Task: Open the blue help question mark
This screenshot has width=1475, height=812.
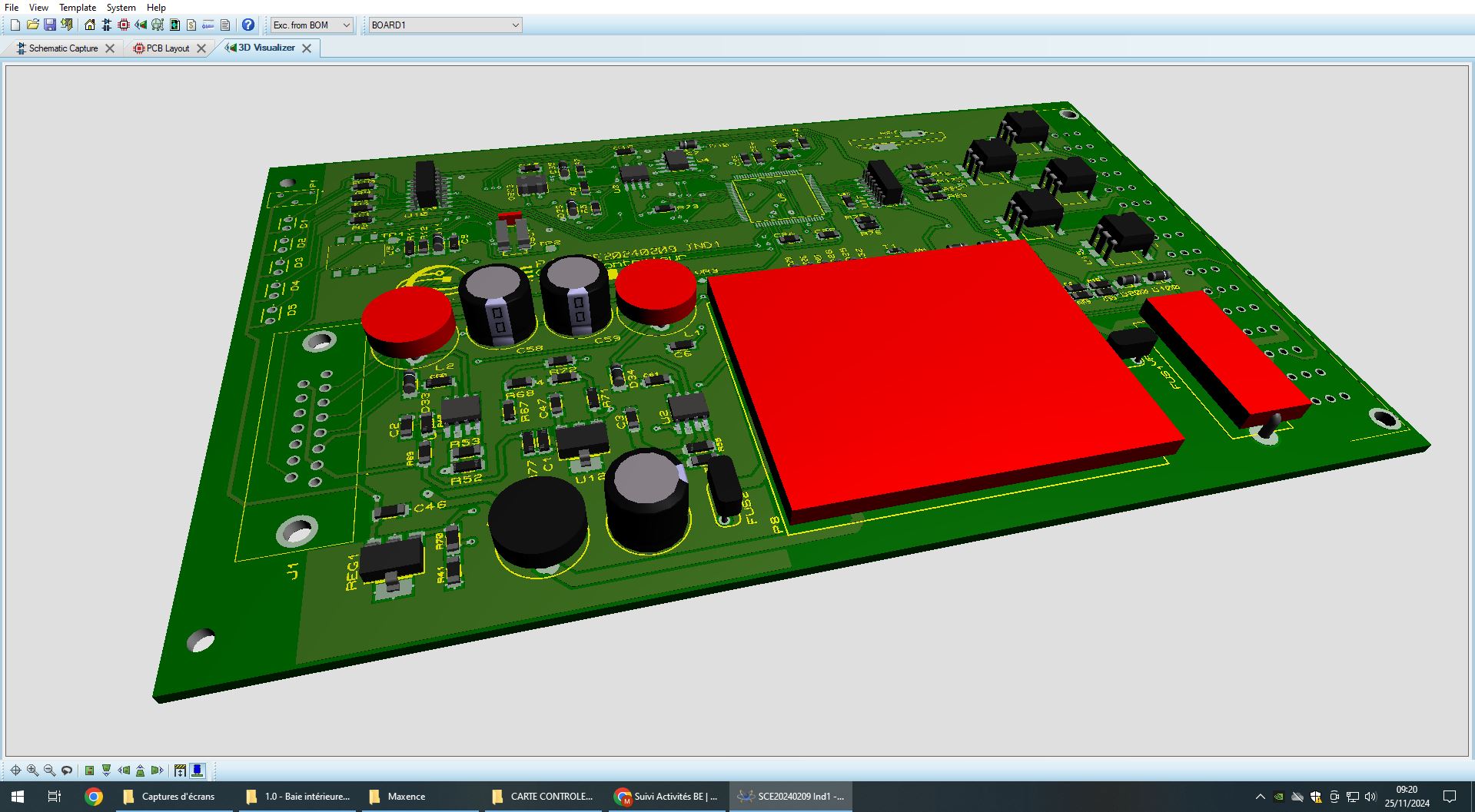Action: (x=248, y=25)
